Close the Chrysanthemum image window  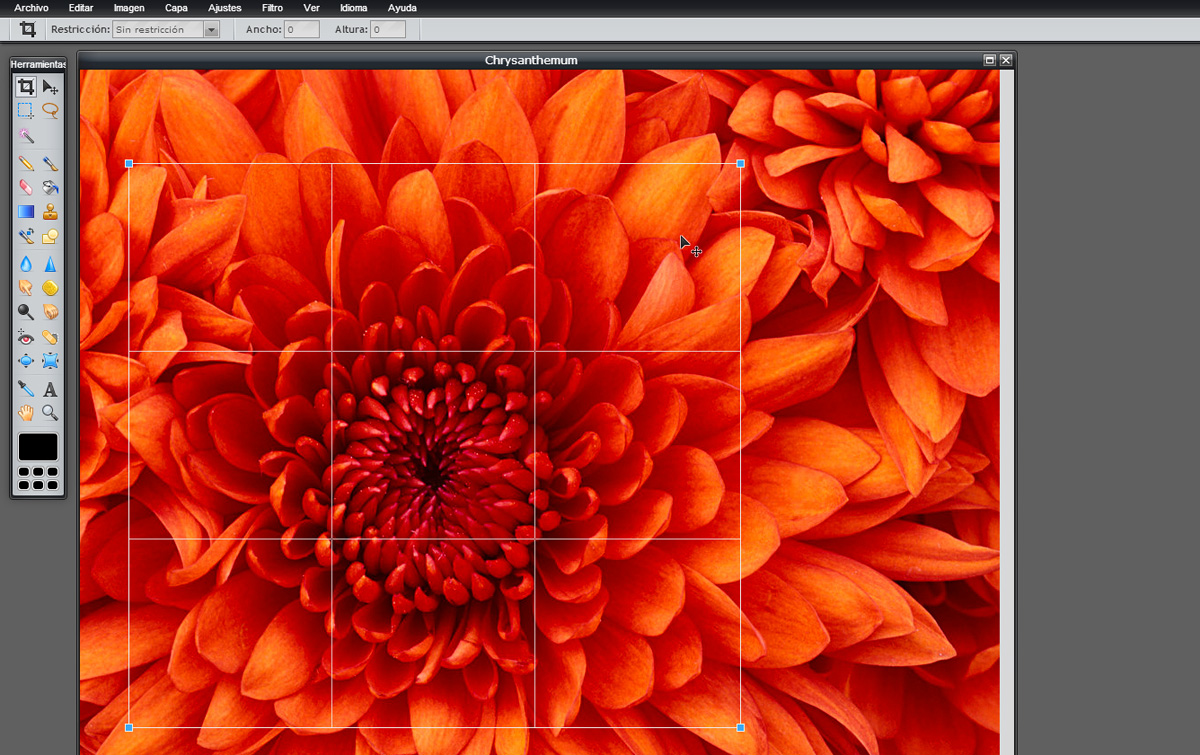(1006, 60)
